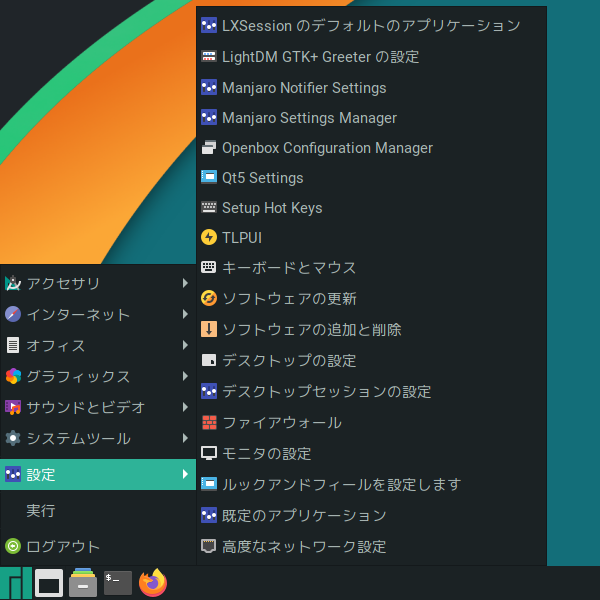
Task: Expand the インターネット submenu arrow
Action: (185, 314)
